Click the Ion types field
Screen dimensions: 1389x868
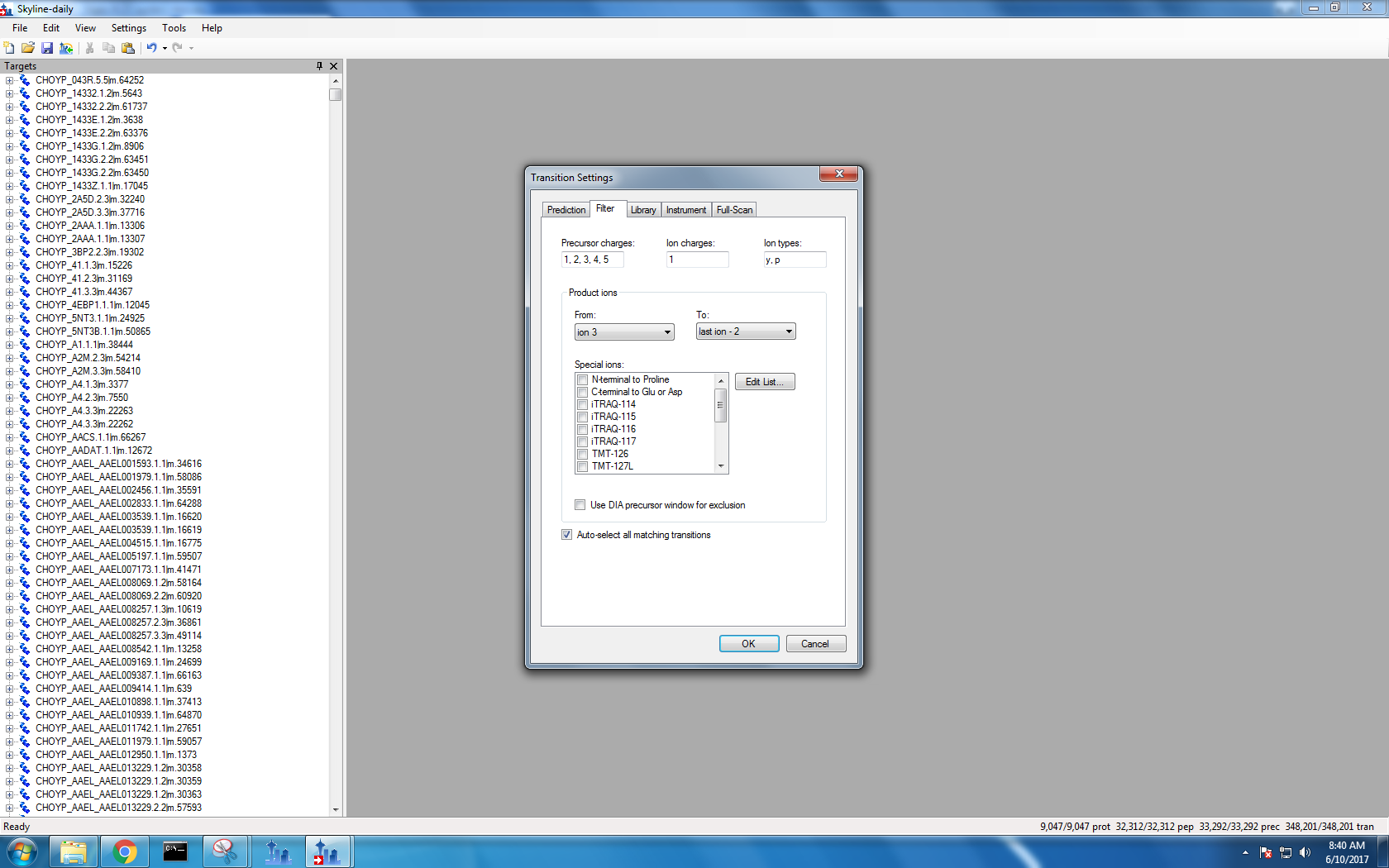click(795, 260)
